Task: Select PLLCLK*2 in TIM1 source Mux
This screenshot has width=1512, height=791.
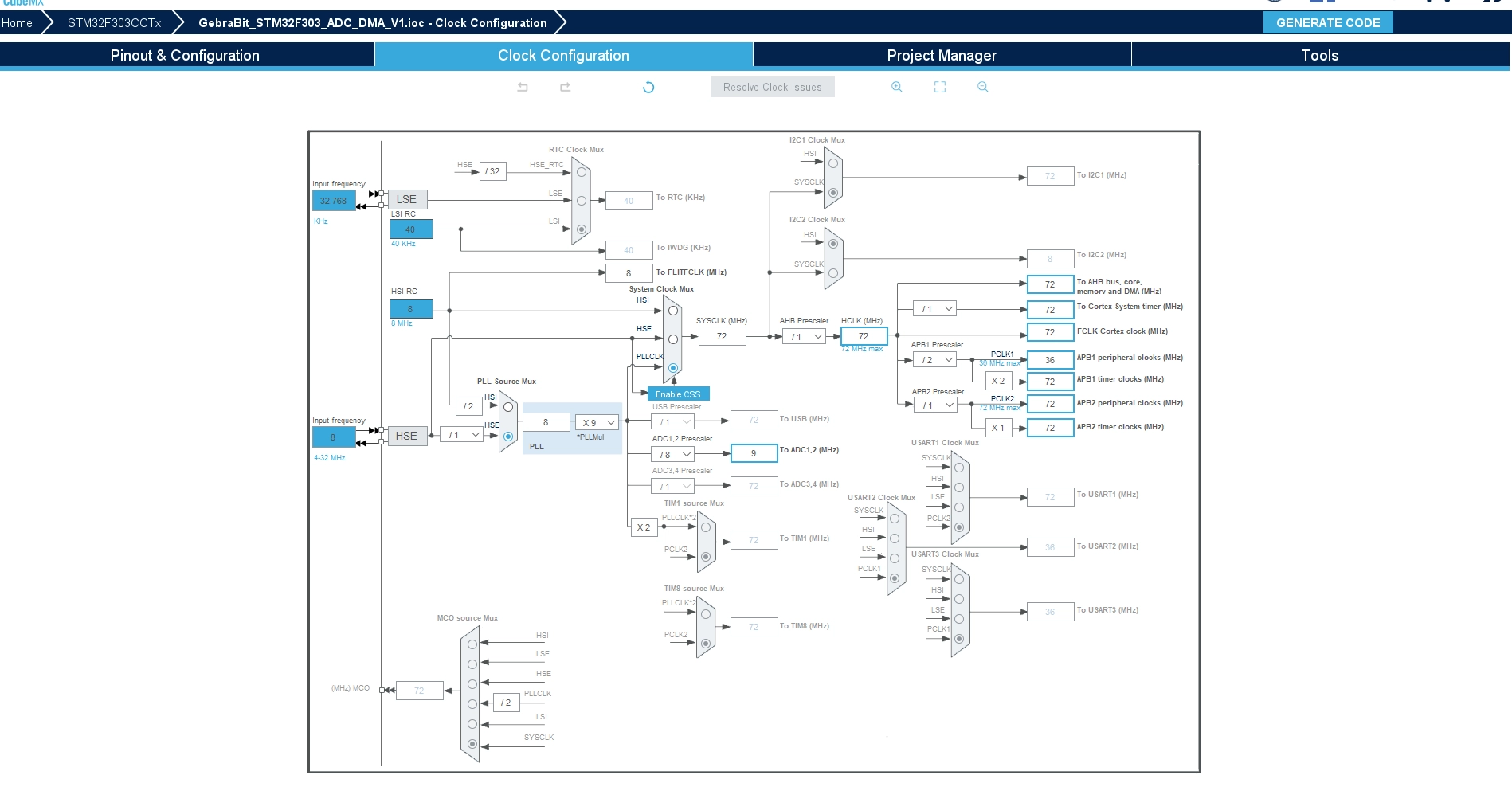Action: [706, 527]
